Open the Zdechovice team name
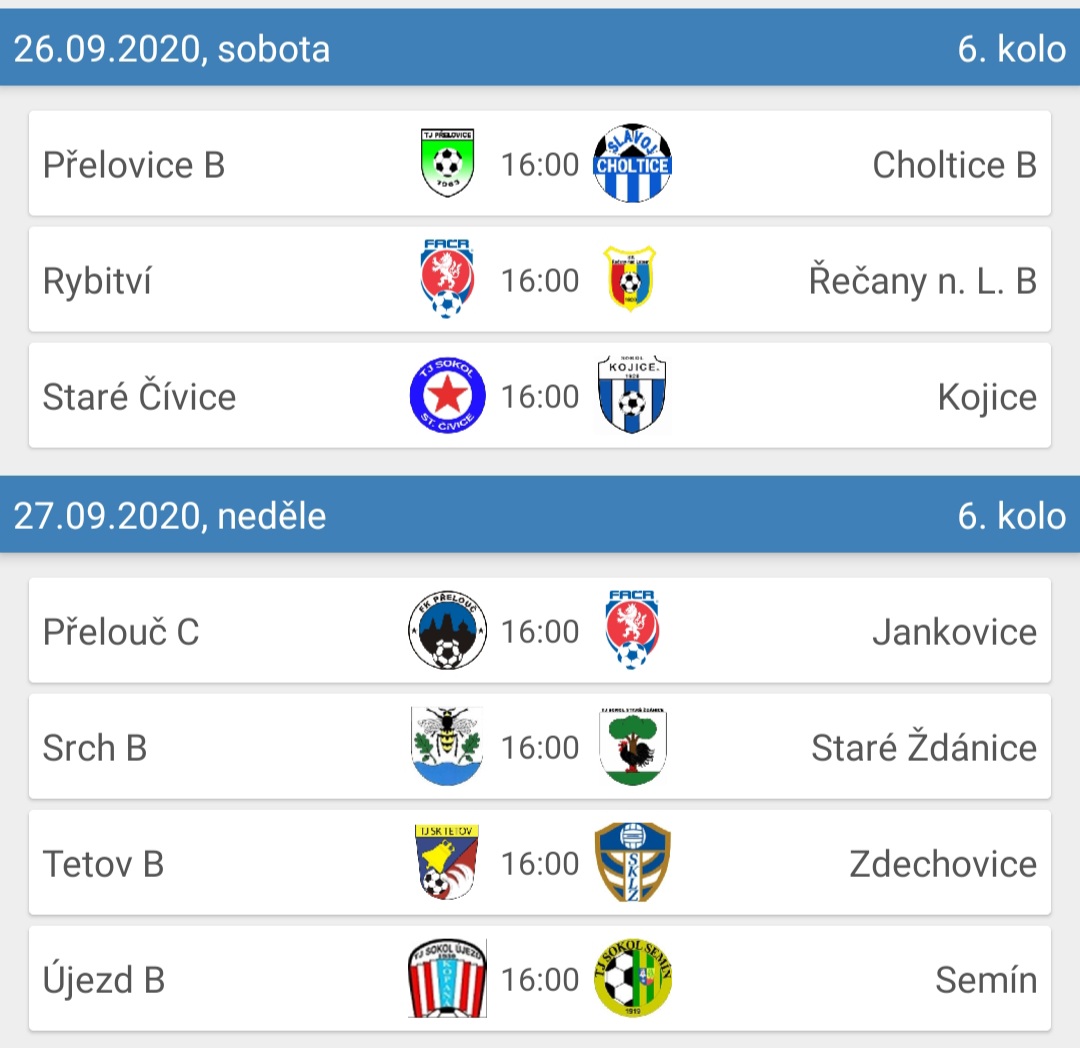Viewport: 1080px width, 1048px height. click(x=942, y=864)
